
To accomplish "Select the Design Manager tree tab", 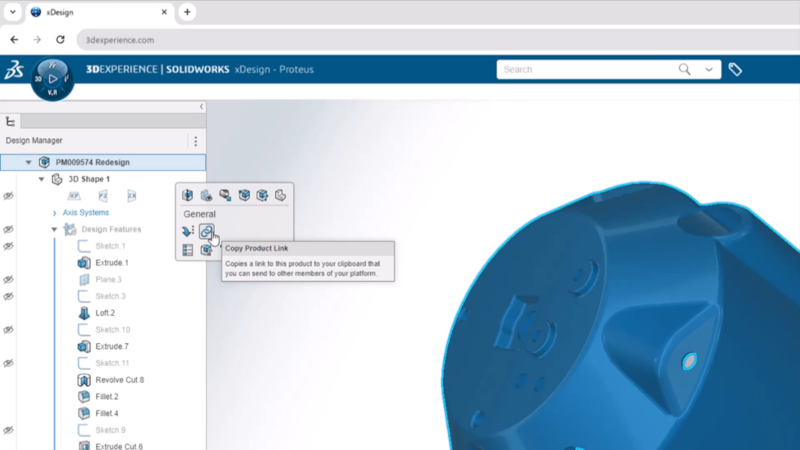I will (11, 121).
